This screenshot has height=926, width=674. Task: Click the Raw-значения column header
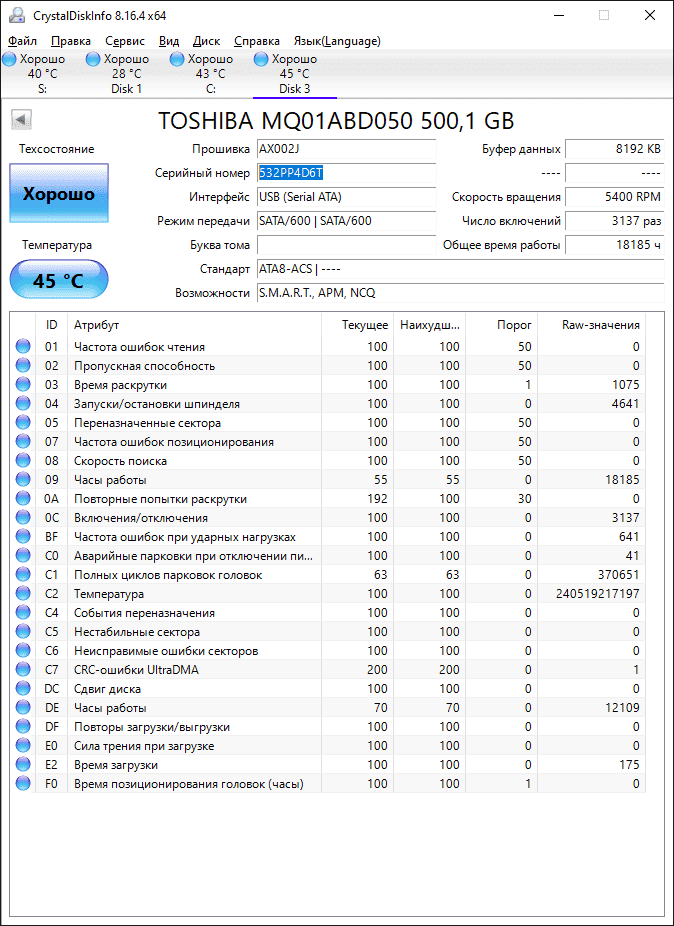[x=602, y=325]
